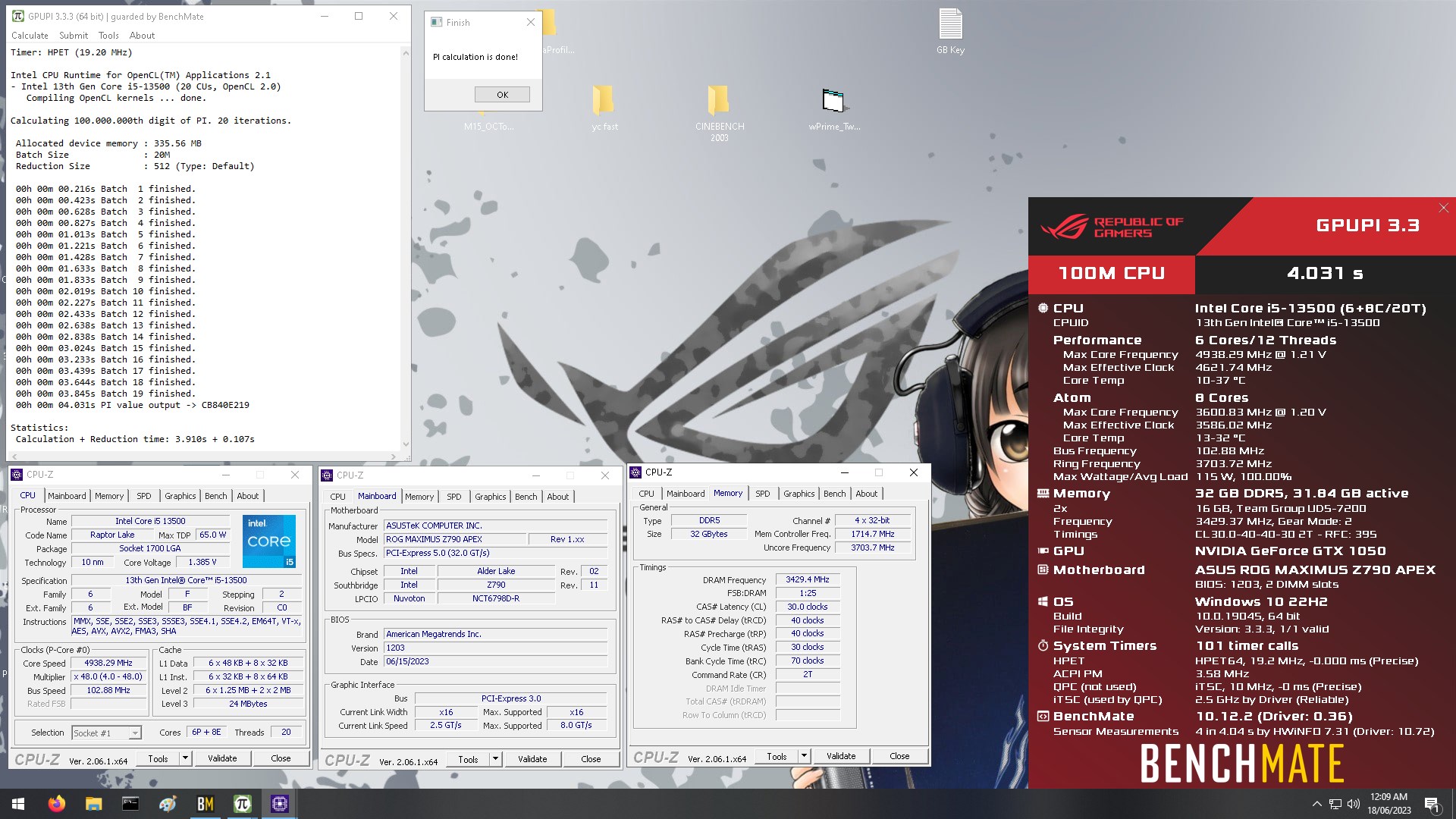This screenshot has height=819, width=1456.
Task: Click the GPUPI scrollbar up arrow
Action: [405, 52]
